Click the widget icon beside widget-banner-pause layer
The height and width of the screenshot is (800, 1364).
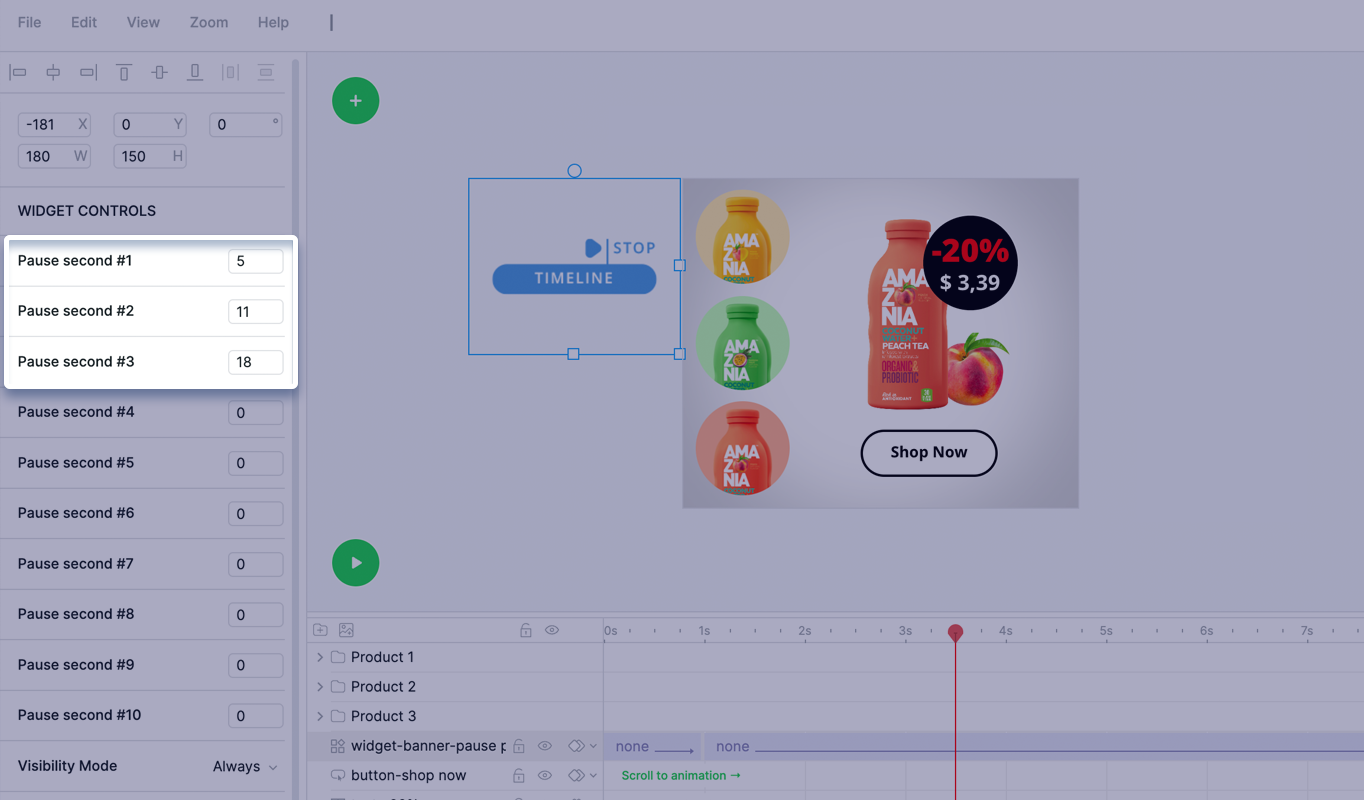[337, 746]
